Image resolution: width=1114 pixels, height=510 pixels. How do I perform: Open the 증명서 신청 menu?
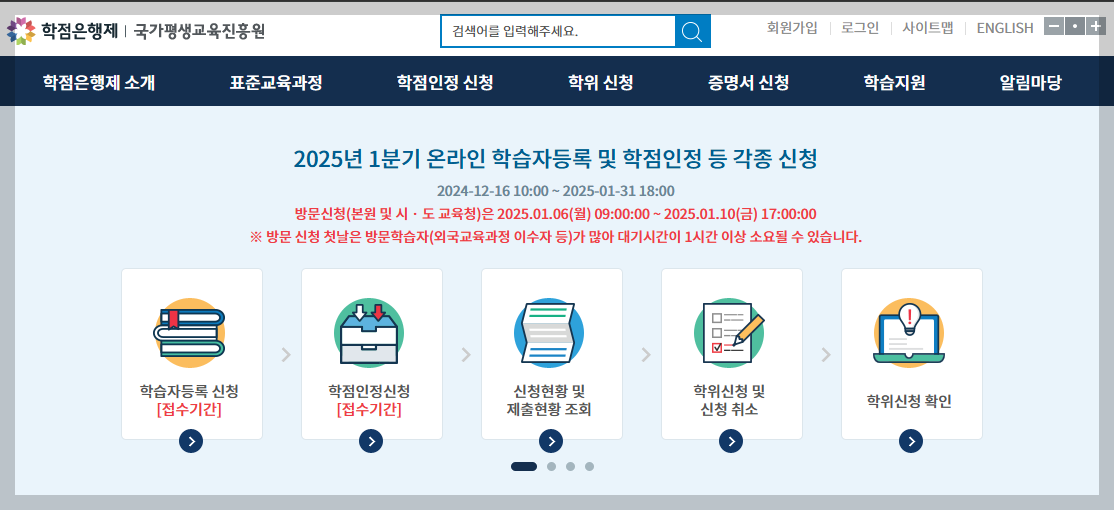pyautogui.click(x=748, y=82)
